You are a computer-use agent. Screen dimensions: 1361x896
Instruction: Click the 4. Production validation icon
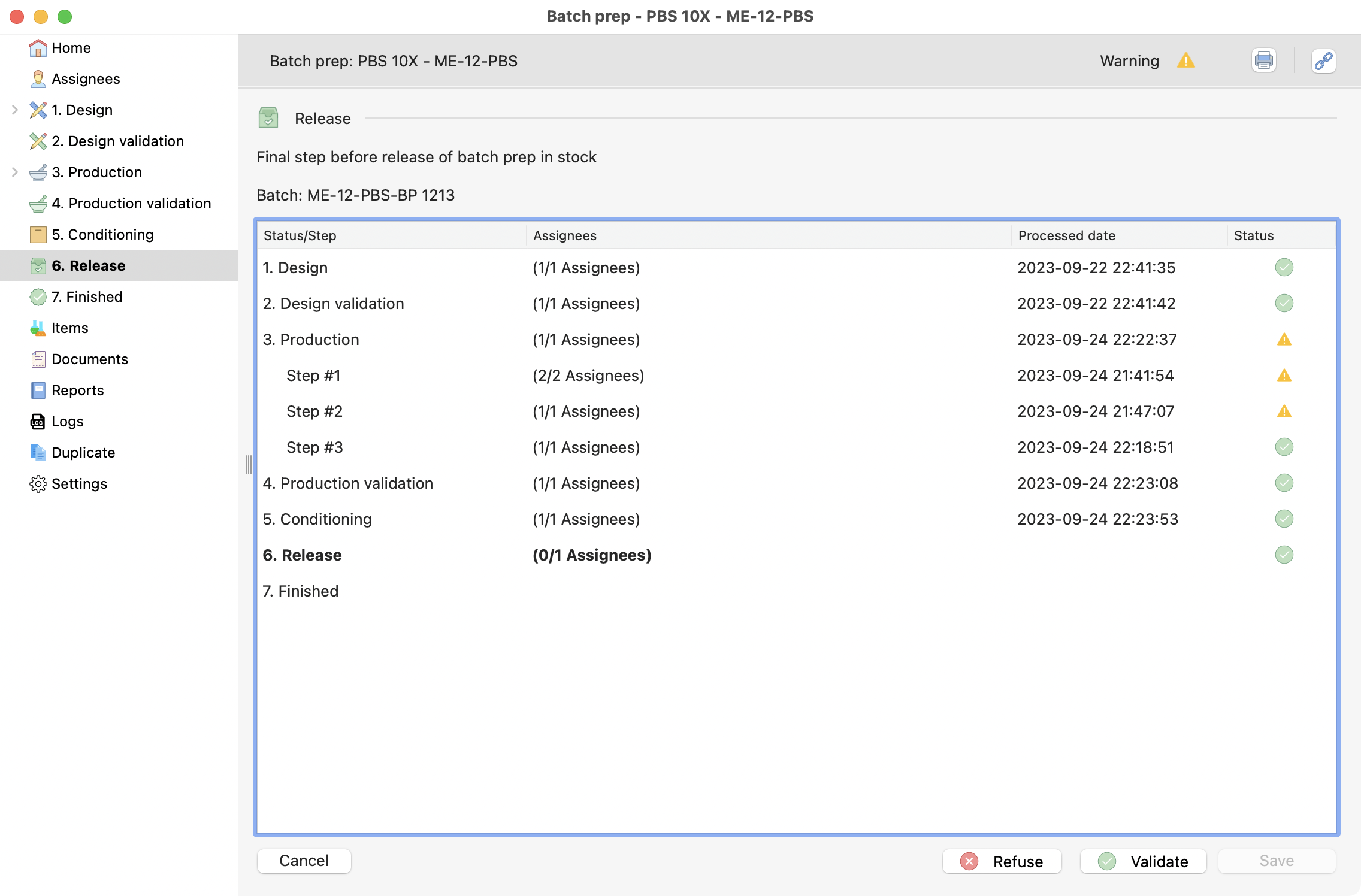(x=38, y=204)
